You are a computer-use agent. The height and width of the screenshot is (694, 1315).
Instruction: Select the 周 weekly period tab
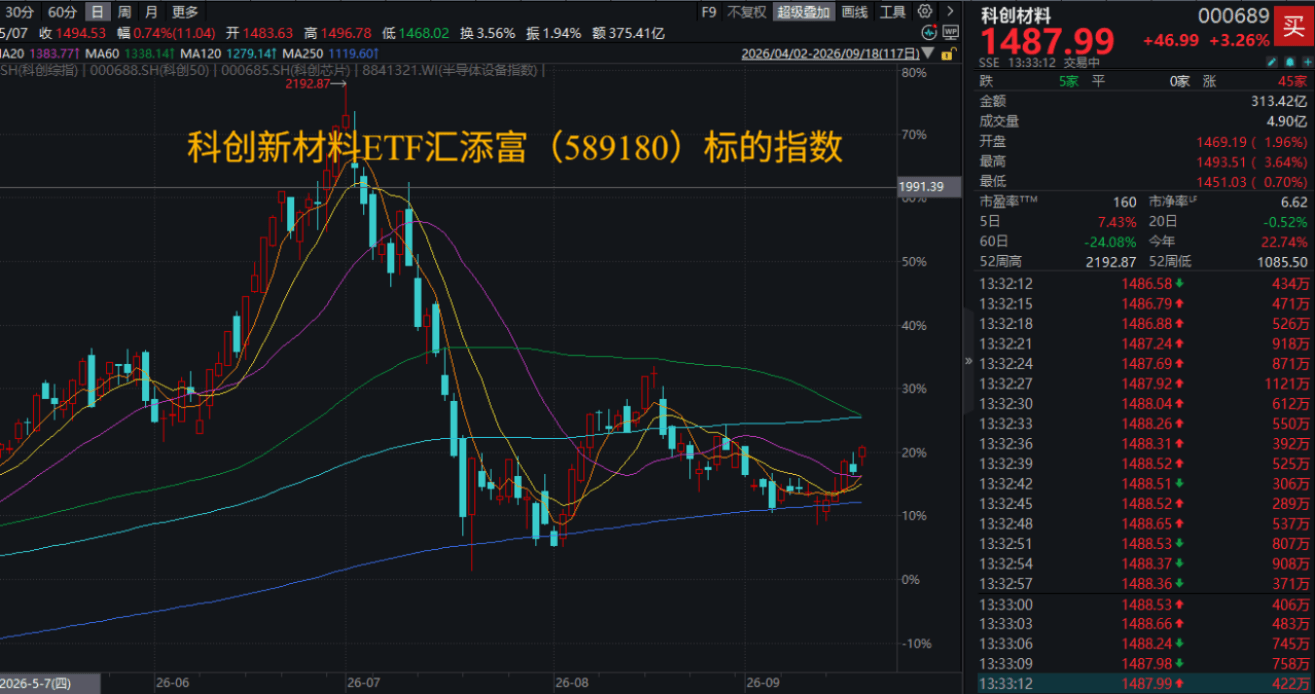(124, 12)
